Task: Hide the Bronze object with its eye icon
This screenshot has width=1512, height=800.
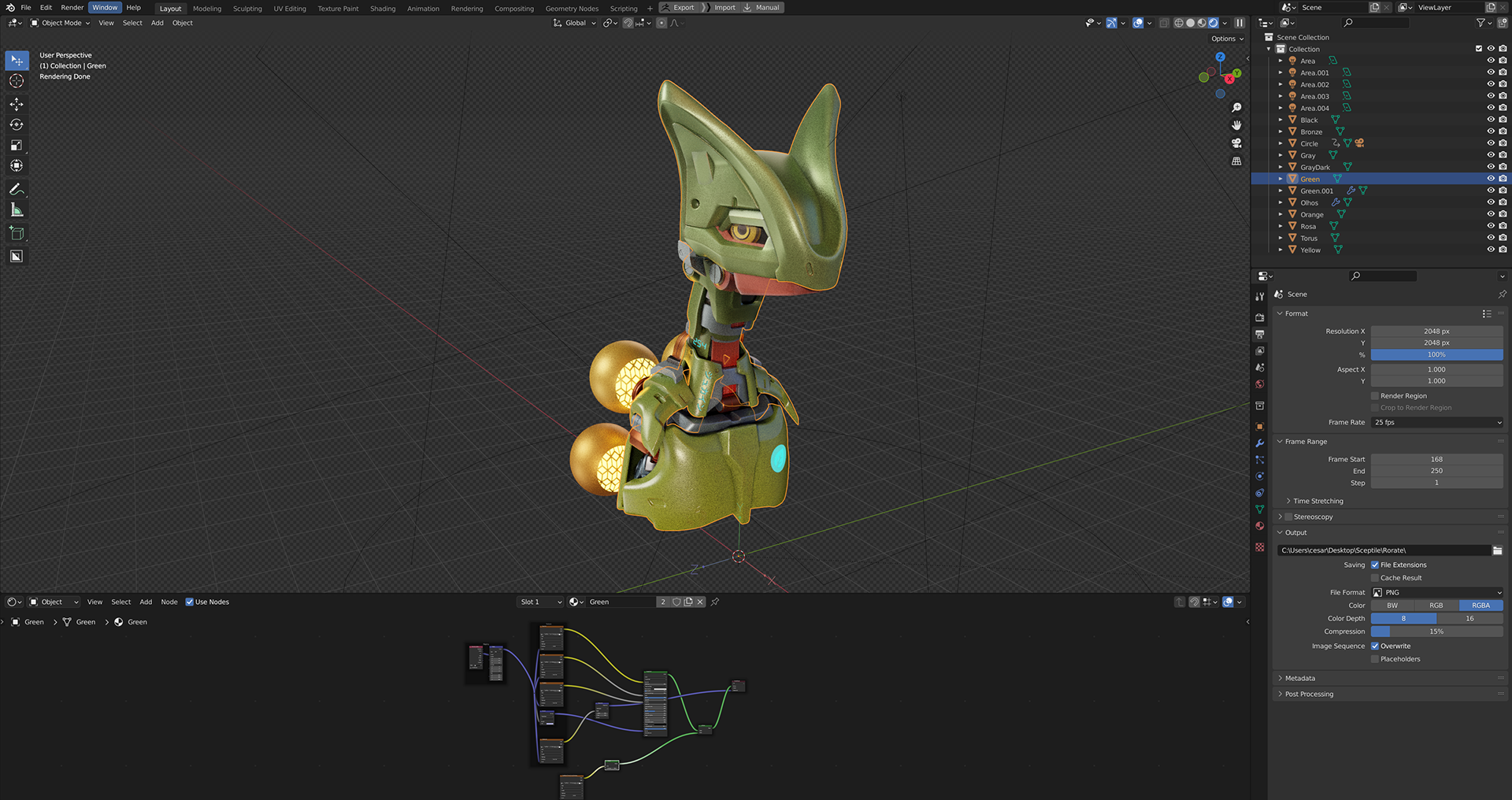Action: point(1491,131)
